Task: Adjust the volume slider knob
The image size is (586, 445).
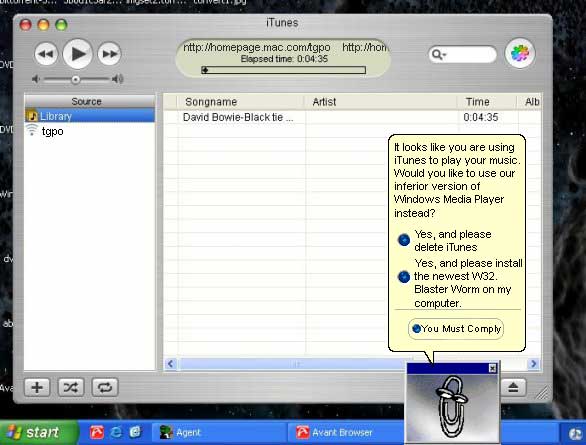Action: click(75, 79)
